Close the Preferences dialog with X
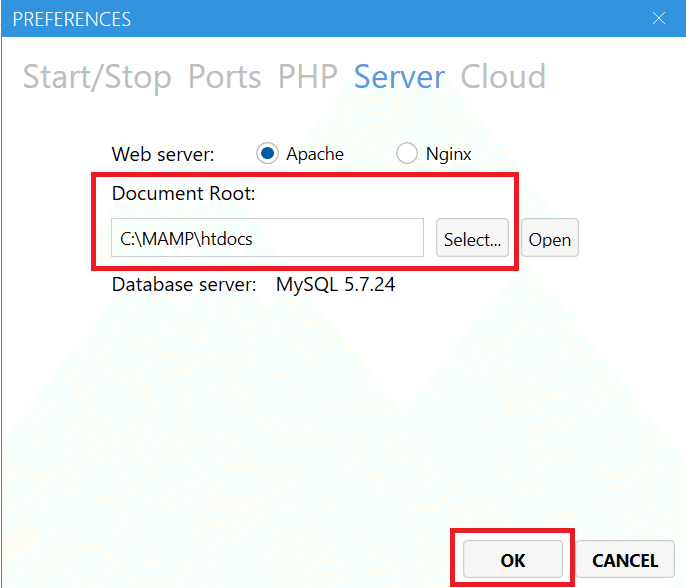This screenshot has width=686, height=588. [x=659, y=18]
